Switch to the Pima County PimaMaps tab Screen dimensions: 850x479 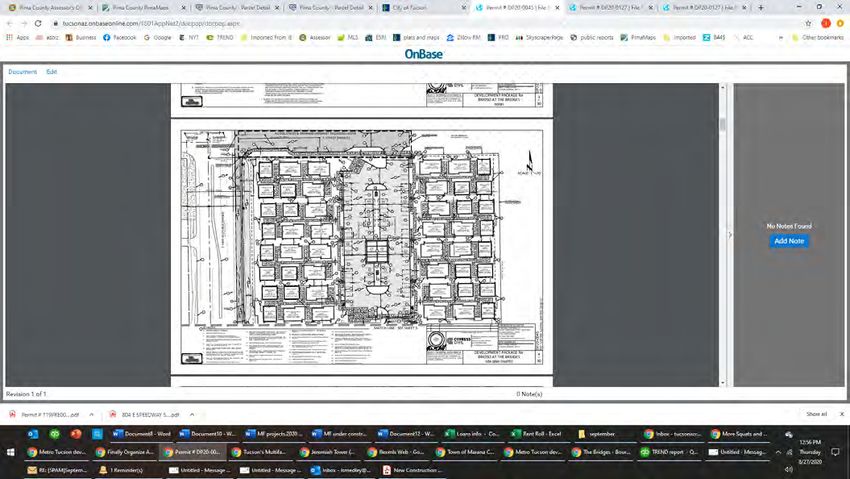coord(142,8)
